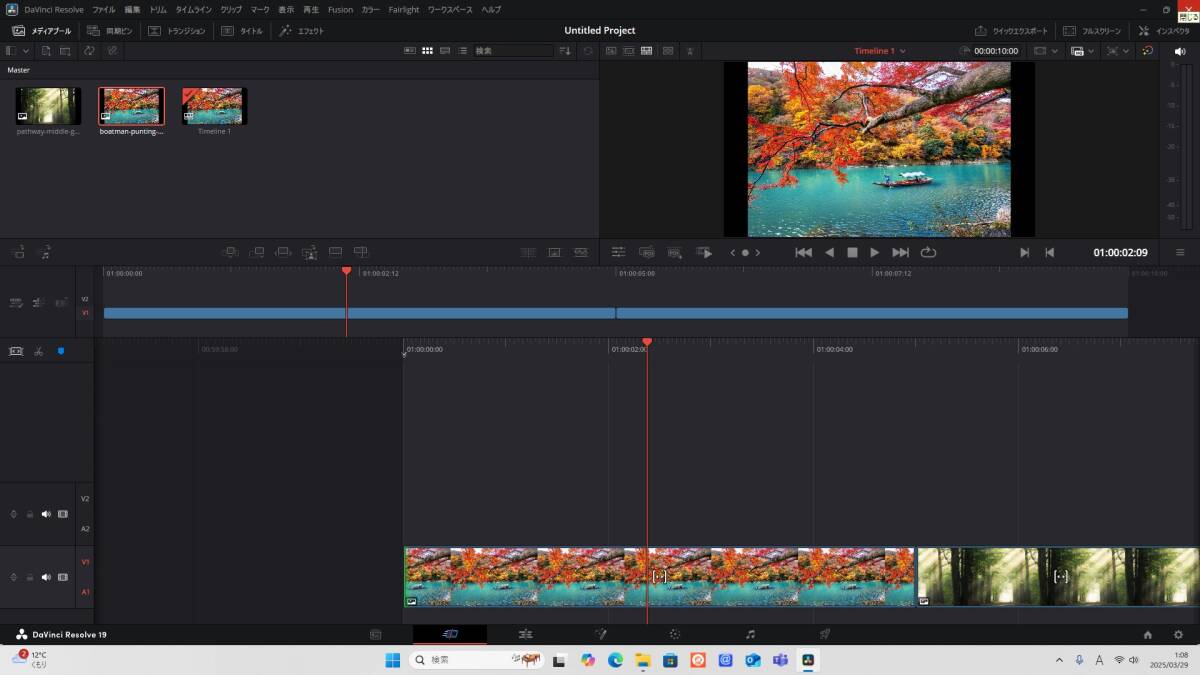Switch to the Fairlight page icon
The width and height of the screenshot is (1200, 675).
[750, 634]
